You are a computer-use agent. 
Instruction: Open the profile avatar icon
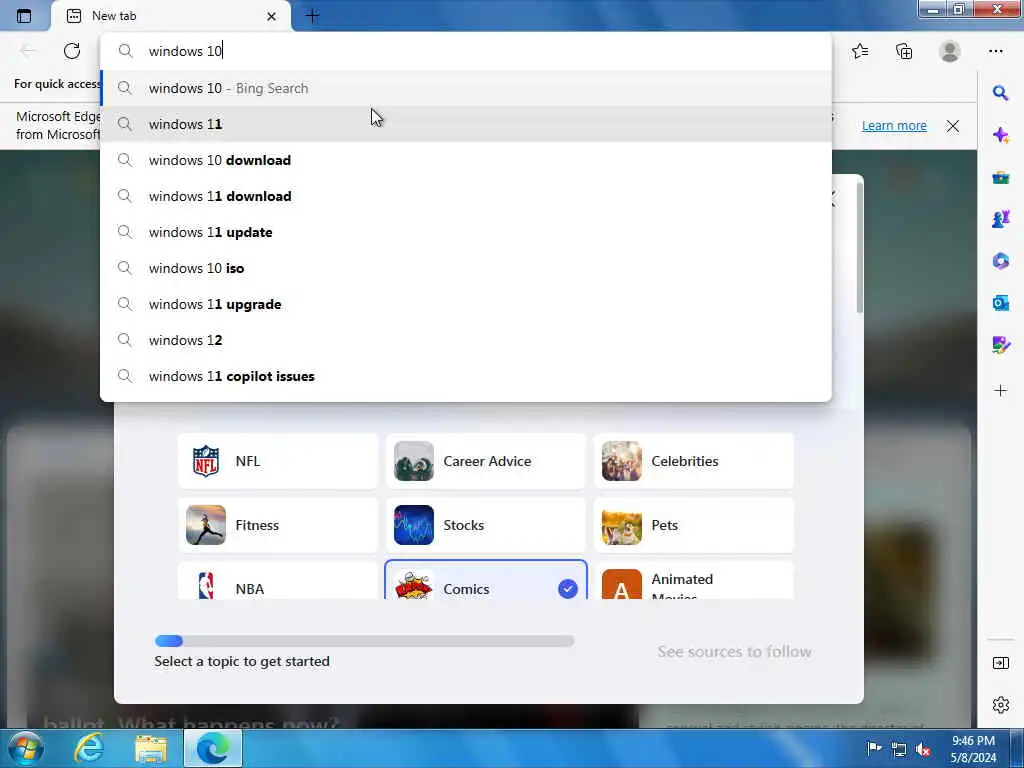coord(950,51)
